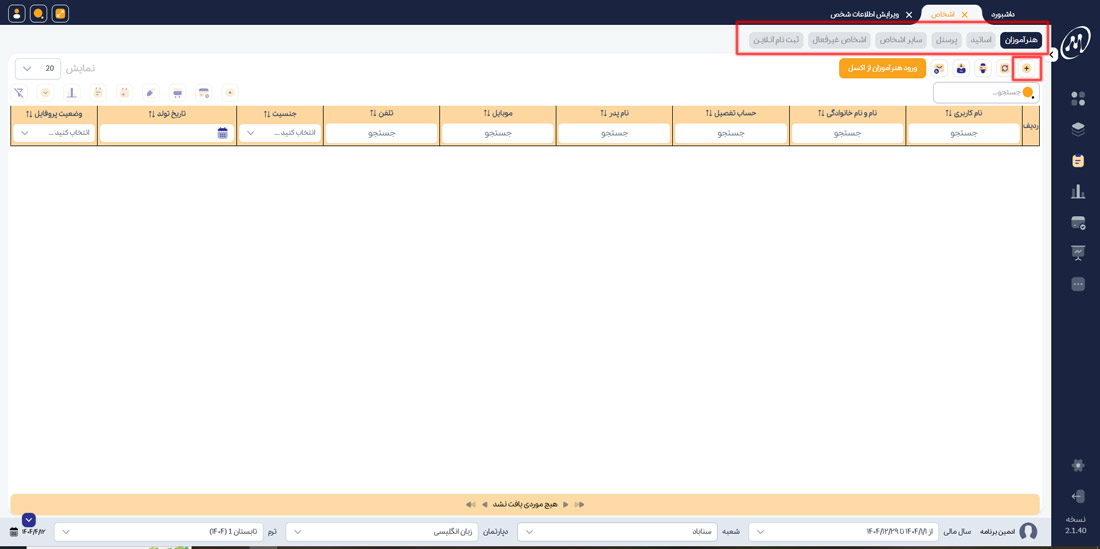Image resolution: width=1100 pixels, height=549 pixels.
Task: Click the user profile icon in the top bar
Action: [x=16, y=14]
